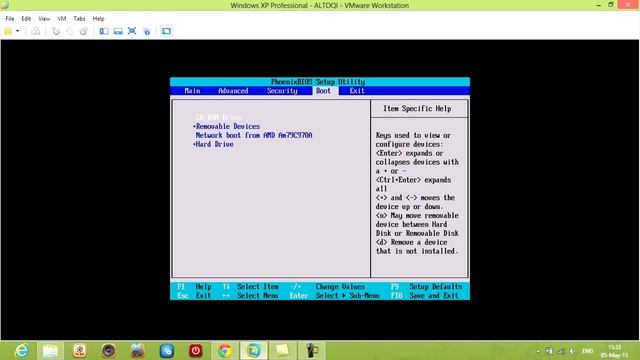Image resolution: width=640 pixels, height=360 pixels.
Task: Click the F9 Setup Defaults hint
Action: pyautogui.click(x=427, y=287)
